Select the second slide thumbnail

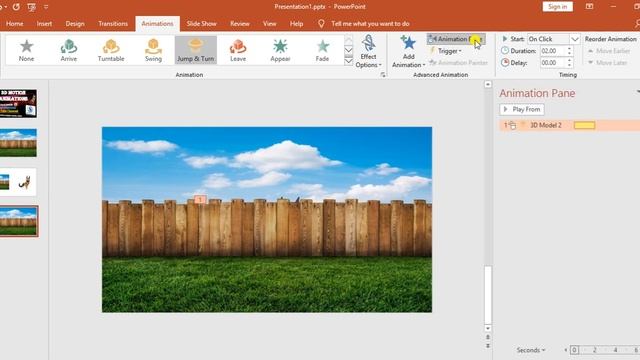pos(18,143)
